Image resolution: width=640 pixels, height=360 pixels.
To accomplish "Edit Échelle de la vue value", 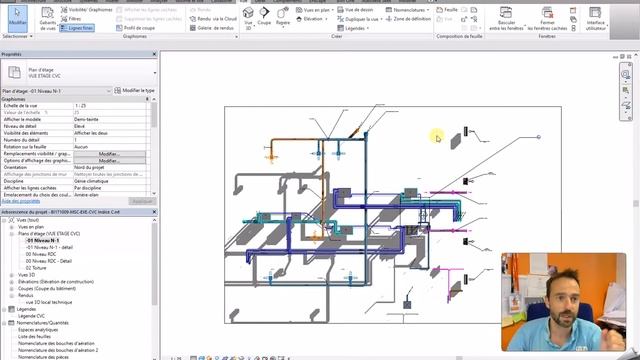I will (109, 106).
